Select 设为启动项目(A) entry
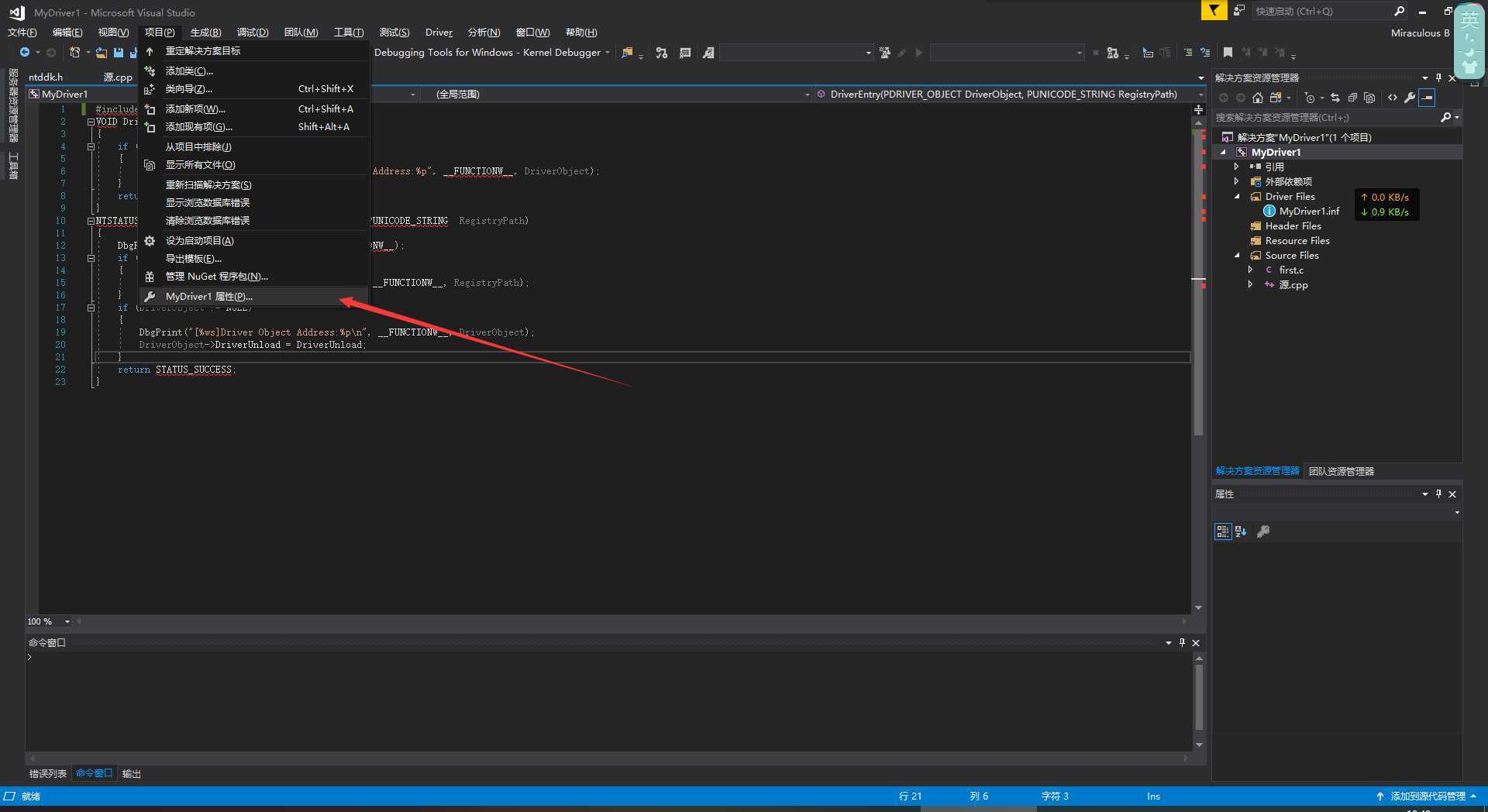This screenshot has height=812, width=1488. tap(253, 241)
